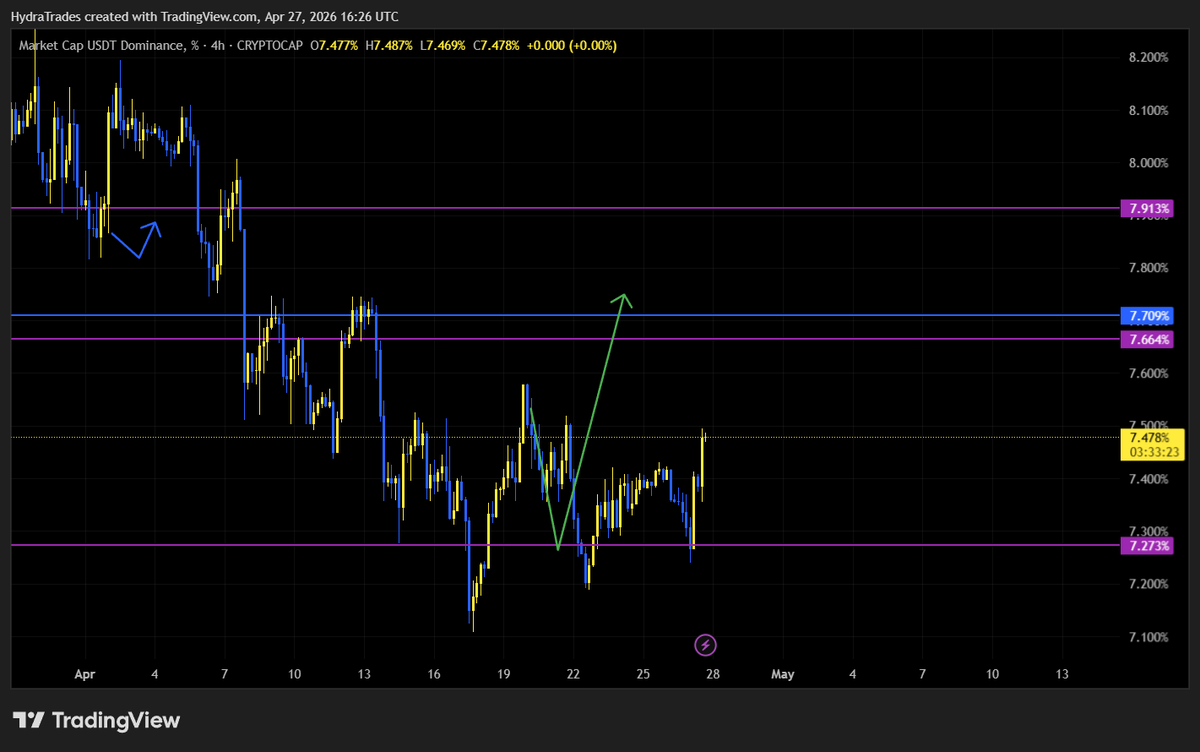The image size is (1200, 752).
Task: Click the Apr label on the time axis
Action: pos(84,674)
